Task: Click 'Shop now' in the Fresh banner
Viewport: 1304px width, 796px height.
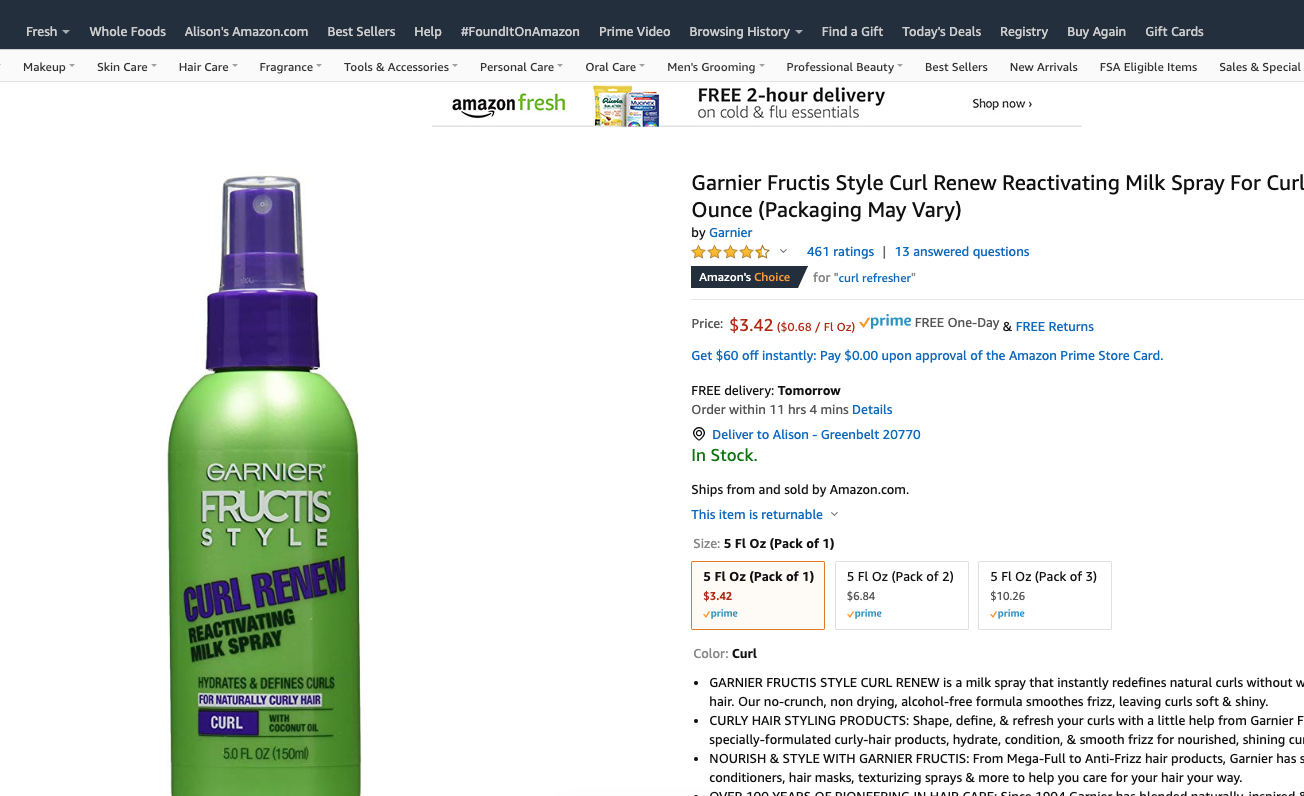Action: [x=1001, y=104]
